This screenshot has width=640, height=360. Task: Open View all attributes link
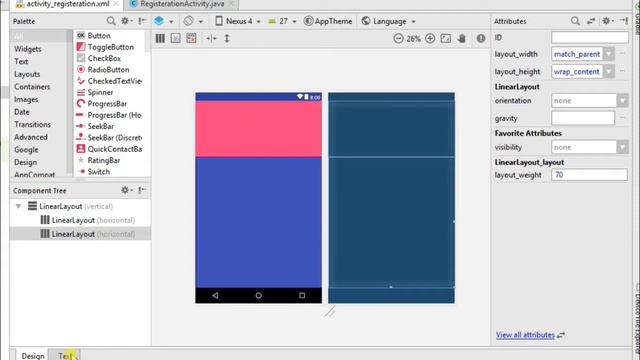point(525,335)
